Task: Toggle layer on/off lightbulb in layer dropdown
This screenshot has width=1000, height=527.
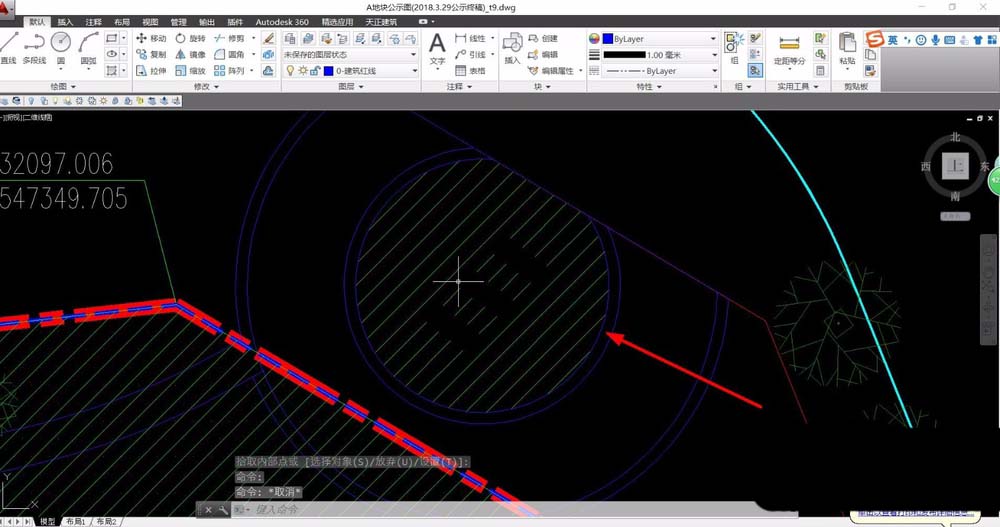Action: (x=290, y=71)
